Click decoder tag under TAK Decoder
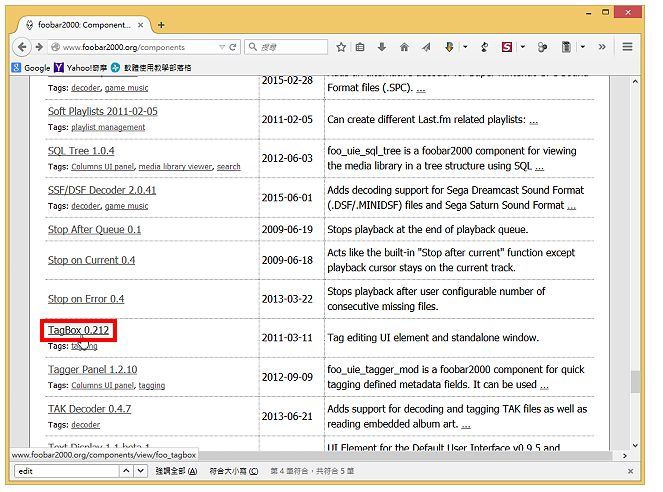The image size is (663, 492). tap(86, 425)
